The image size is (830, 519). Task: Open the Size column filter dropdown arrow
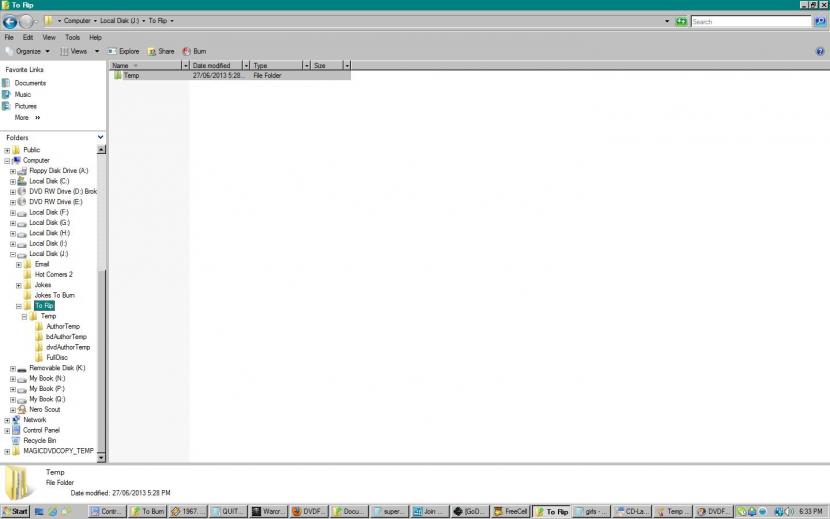pyautogui.click(x=347, y=65)
